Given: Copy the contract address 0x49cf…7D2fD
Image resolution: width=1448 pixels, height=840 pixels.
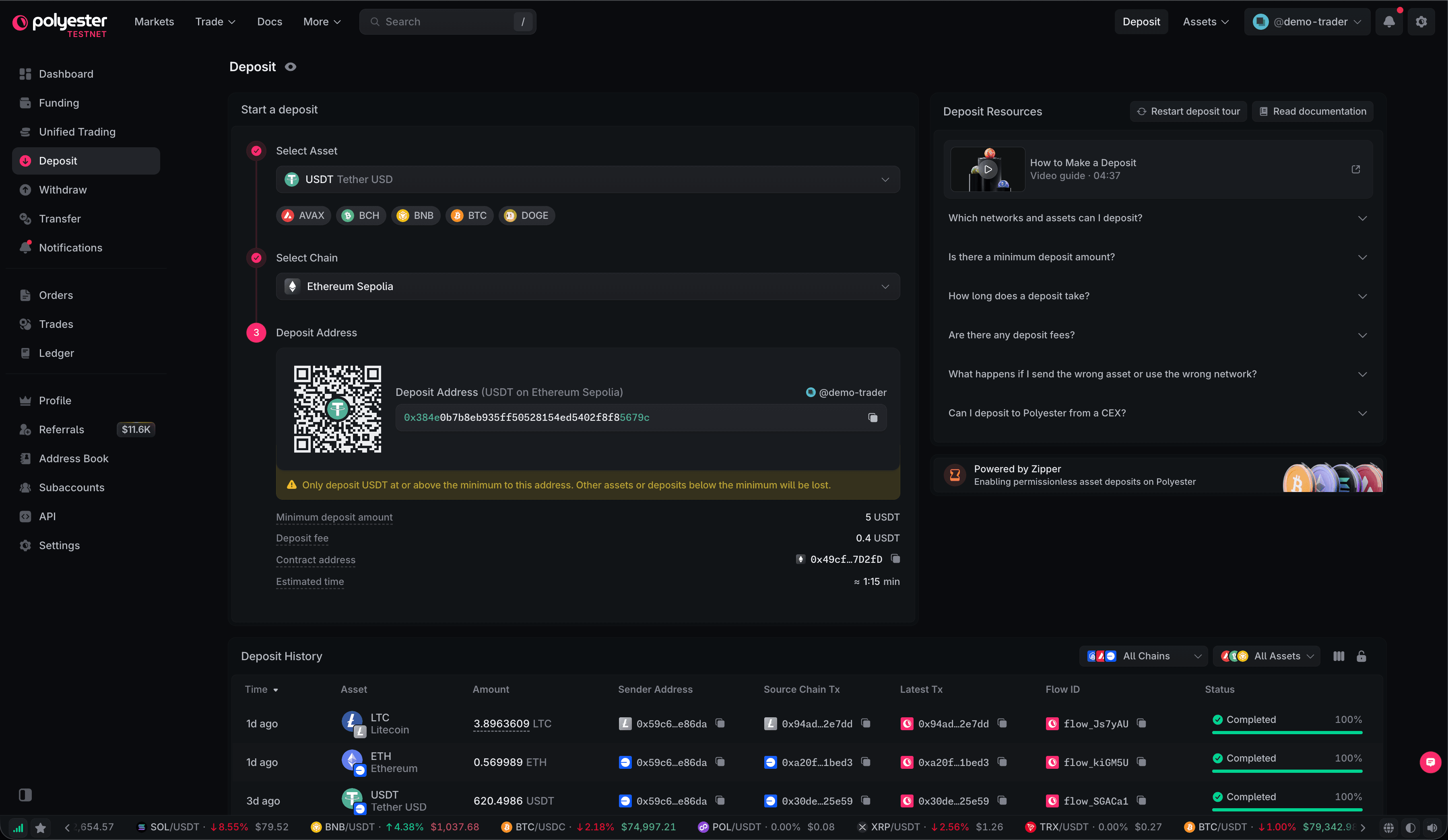Looking at the screenshot, I should [x=896, y=559].
